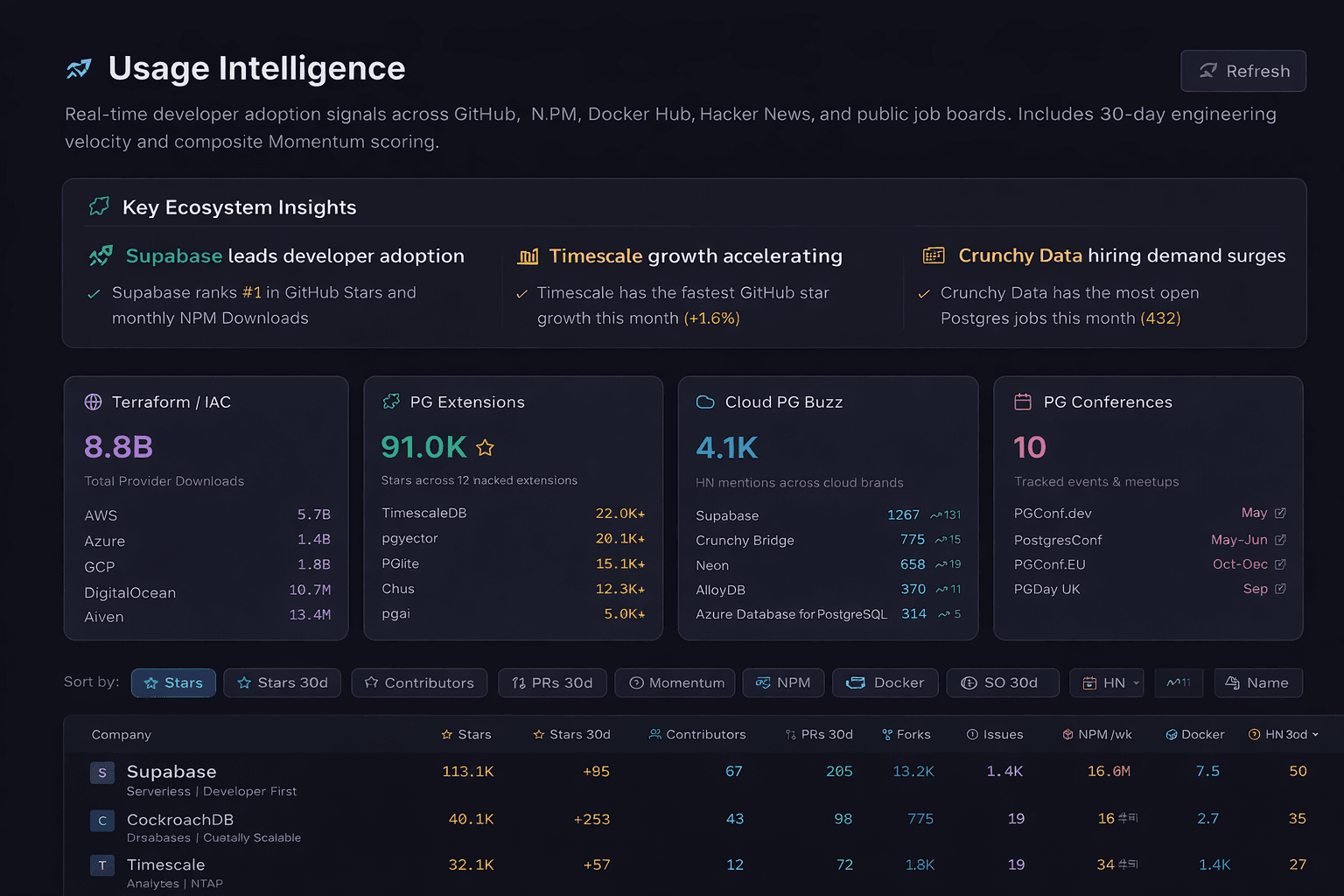Open the HN sort dropdown
Viewport: 1344px width, 896px height.
(x=1107, y=682)
